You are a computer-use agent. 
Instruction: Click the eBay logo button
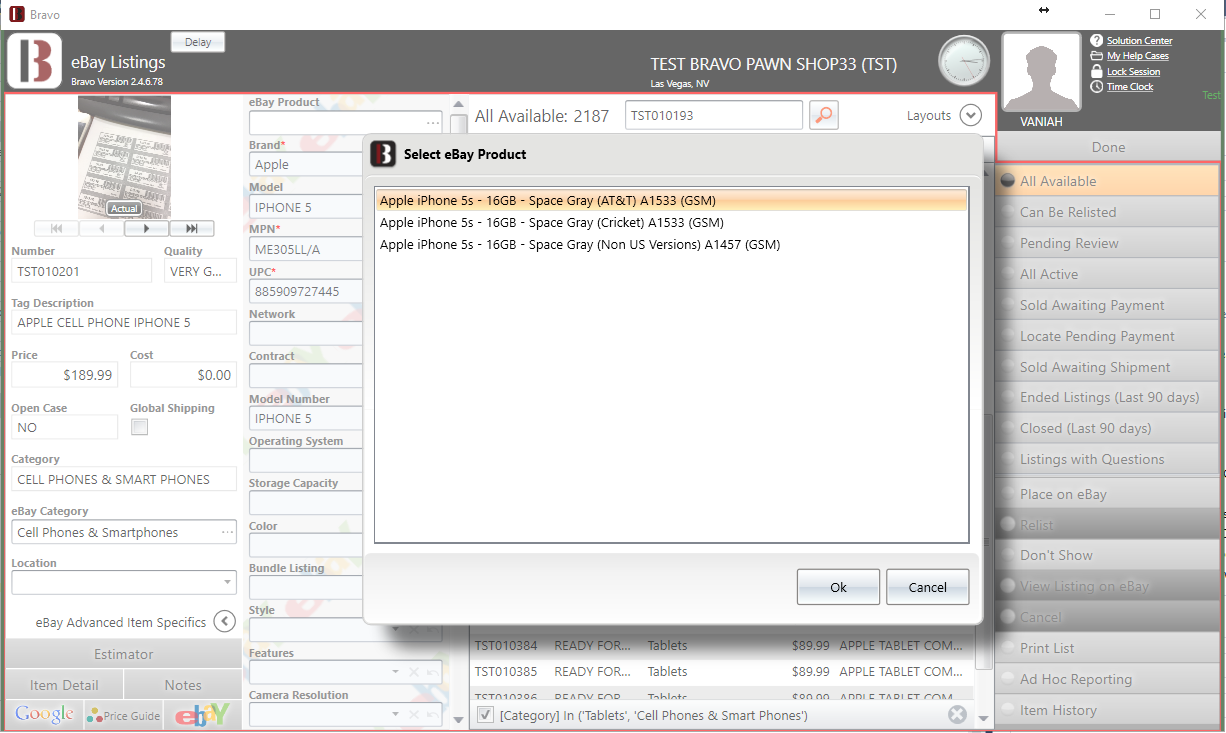coord(202,714)
